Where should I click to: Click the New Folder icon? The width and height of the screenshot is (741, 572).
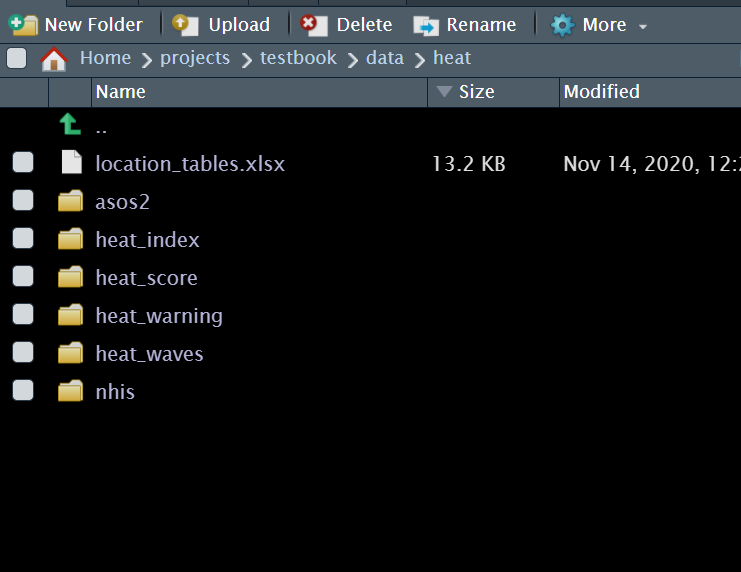point(23,25)
